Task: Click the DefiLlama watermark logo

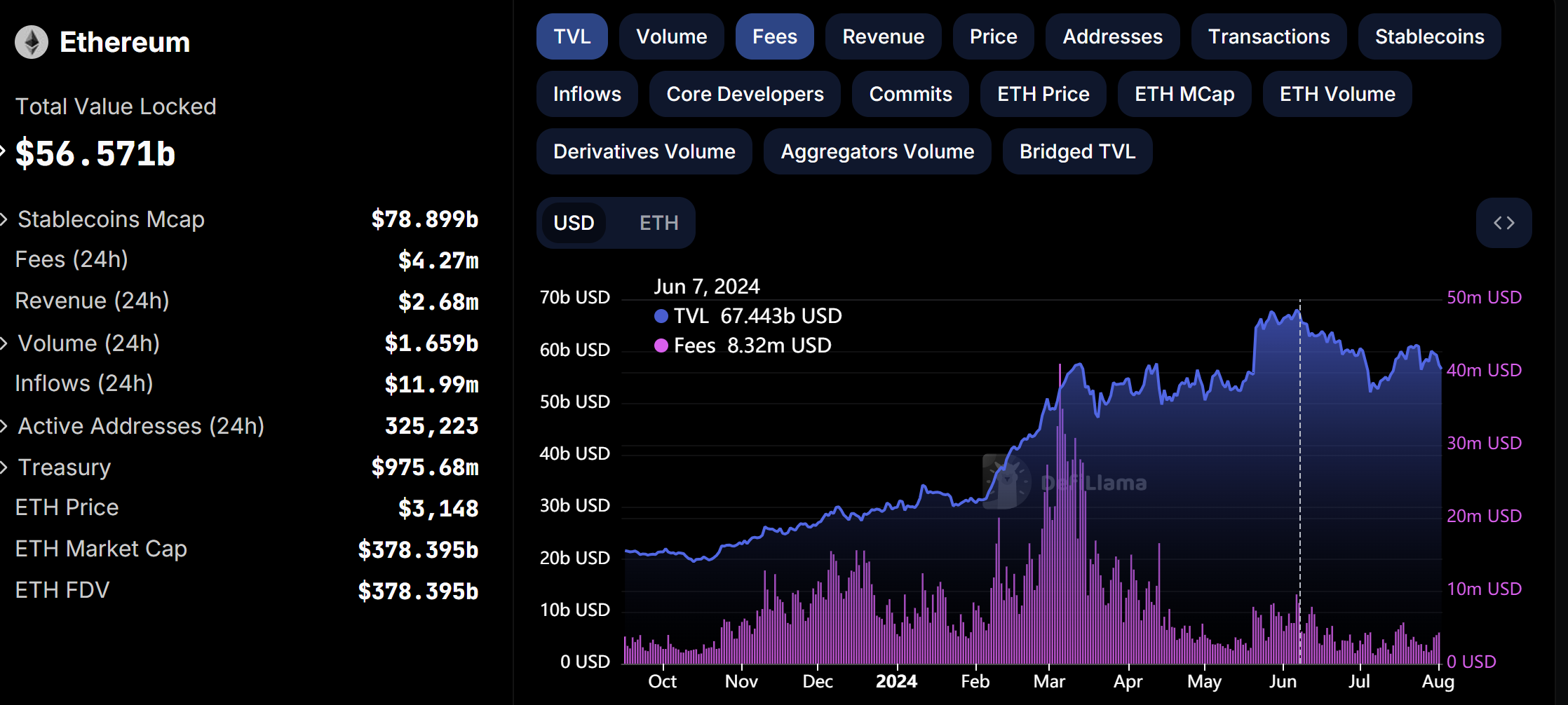Action: coord(1007,482)
